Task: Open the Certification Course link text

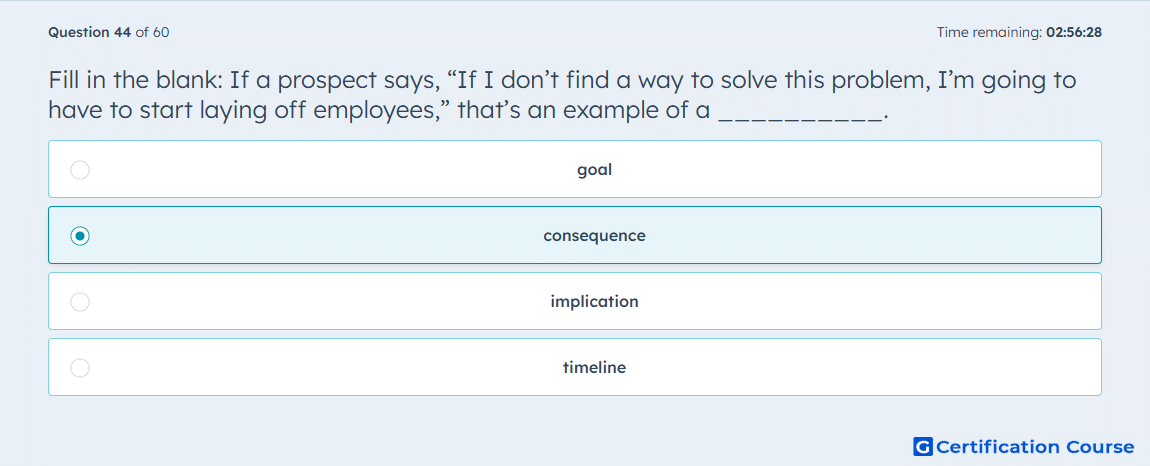Action: [1035, 446]
